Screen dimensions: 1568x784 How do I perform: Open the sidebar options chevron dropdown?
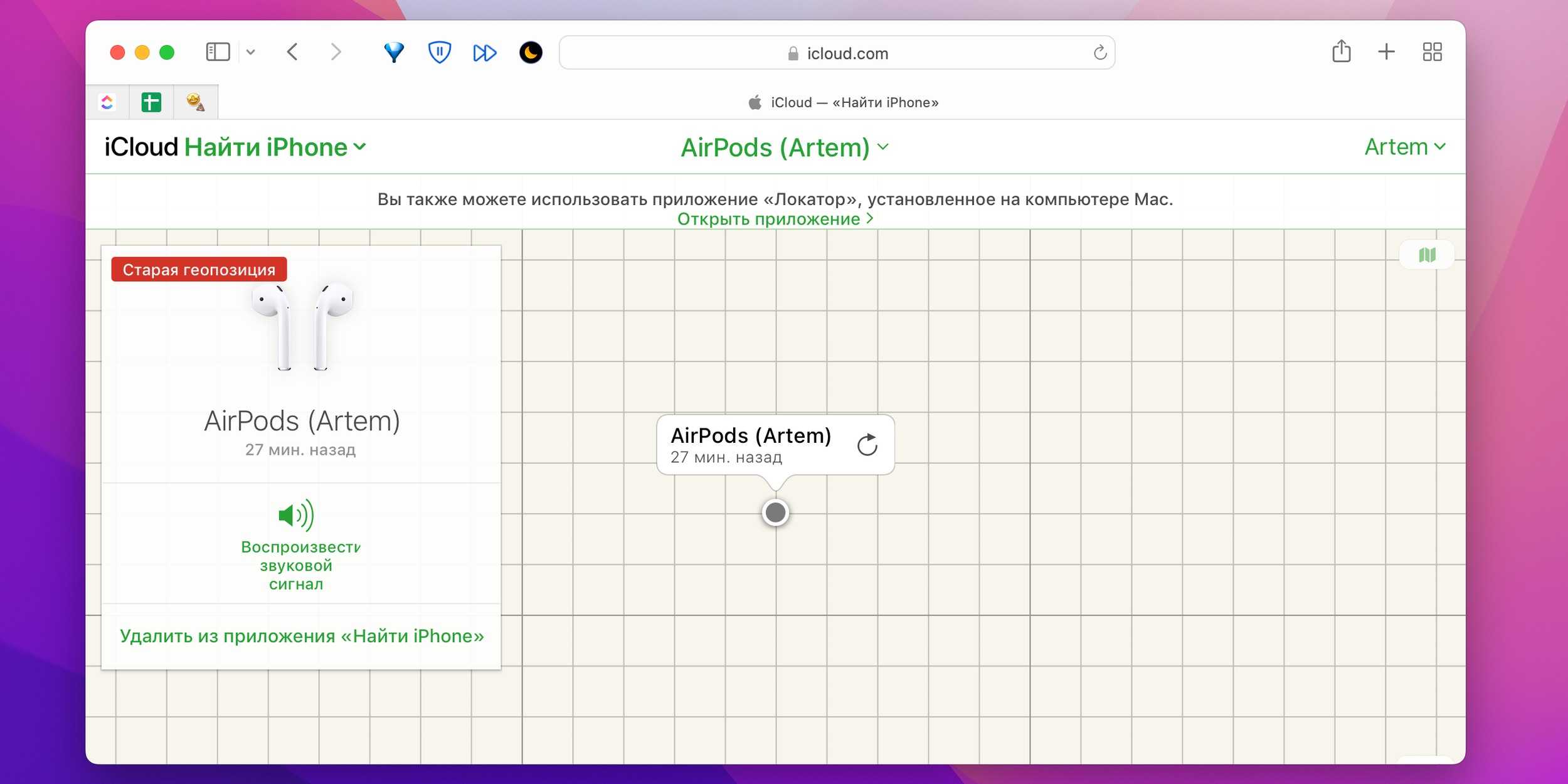pos(250,52)
